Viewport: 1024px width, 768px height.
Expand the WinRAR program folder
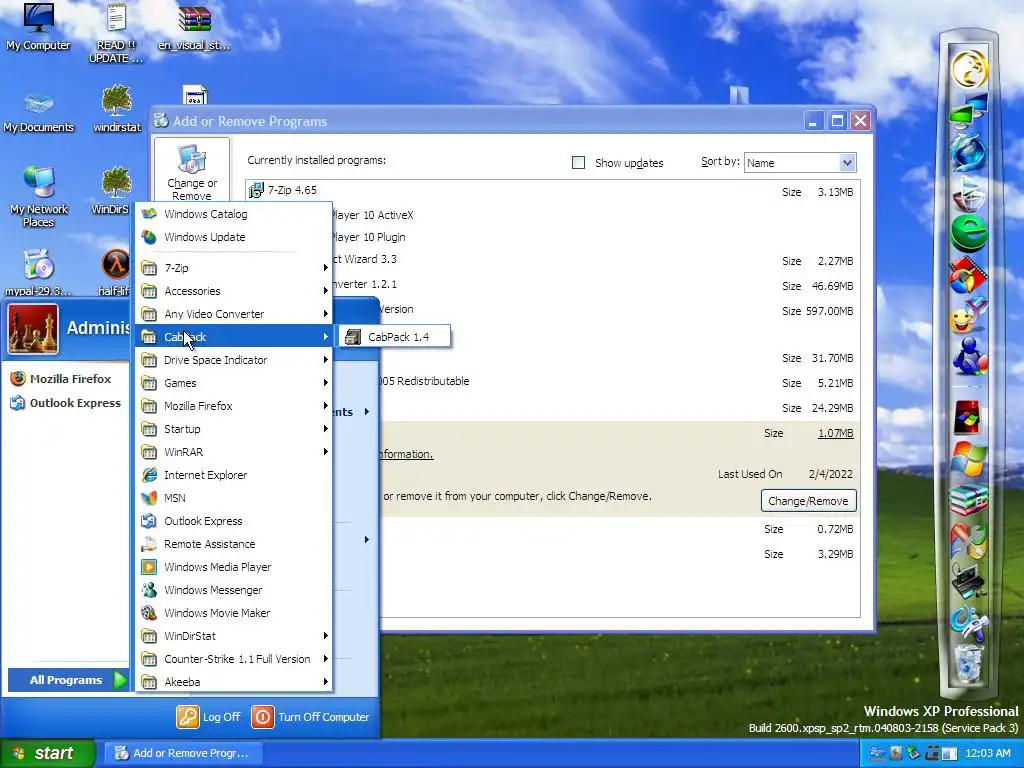[234, 452]
